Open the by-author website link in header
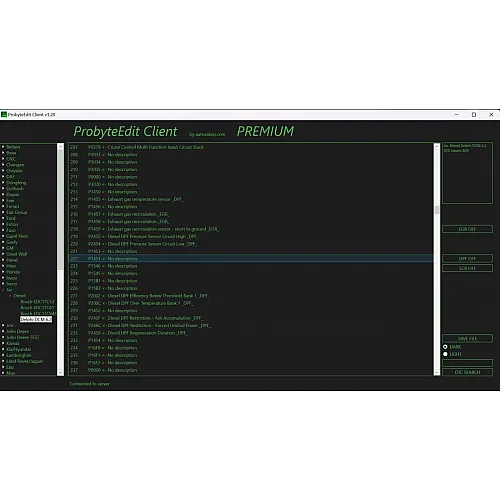Image resolution: width=500 pixels, height=500 pixels. (207, 134)
